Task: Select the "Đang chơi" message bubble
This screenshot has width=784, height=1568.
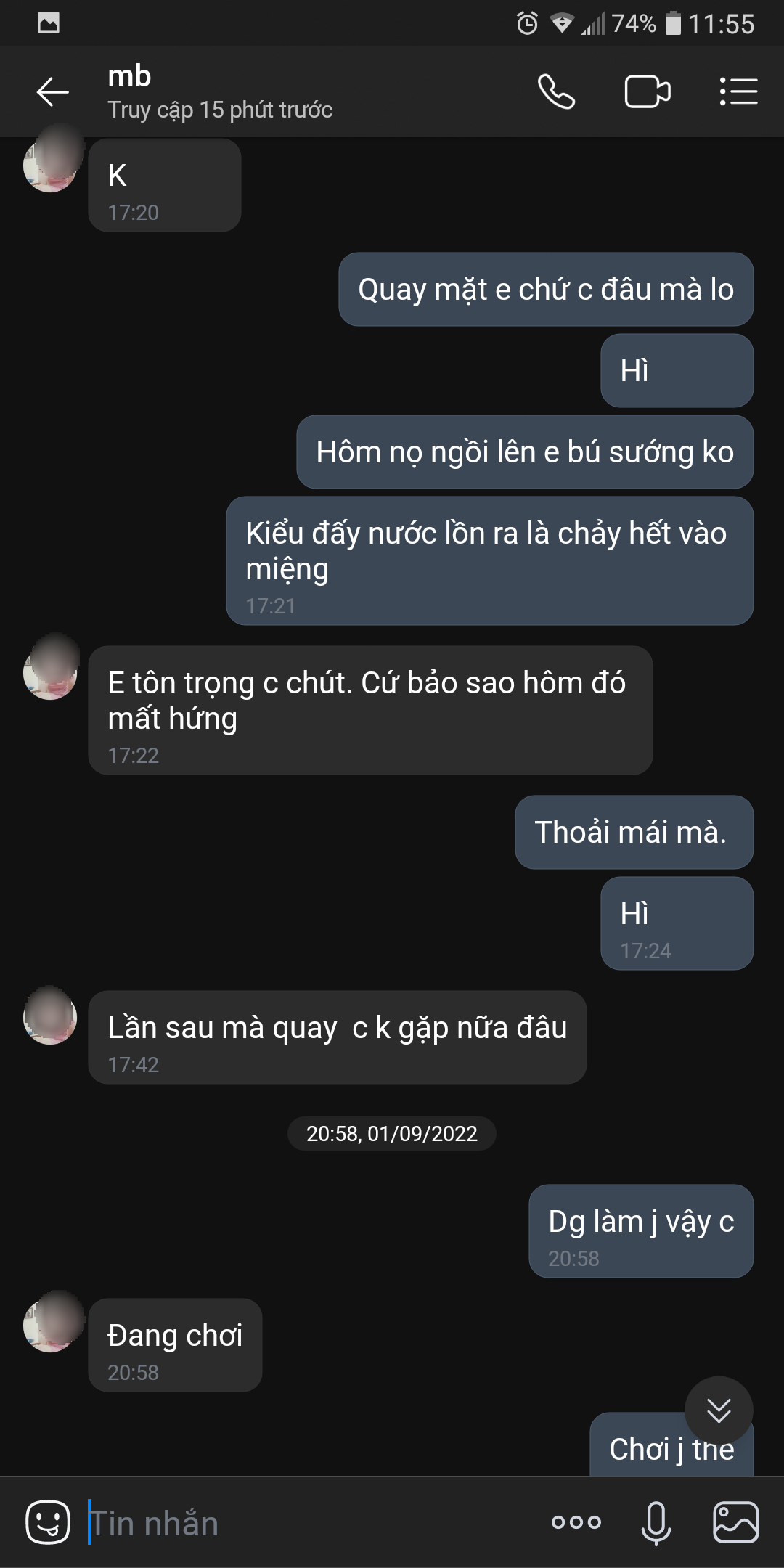Action: 175,1344
